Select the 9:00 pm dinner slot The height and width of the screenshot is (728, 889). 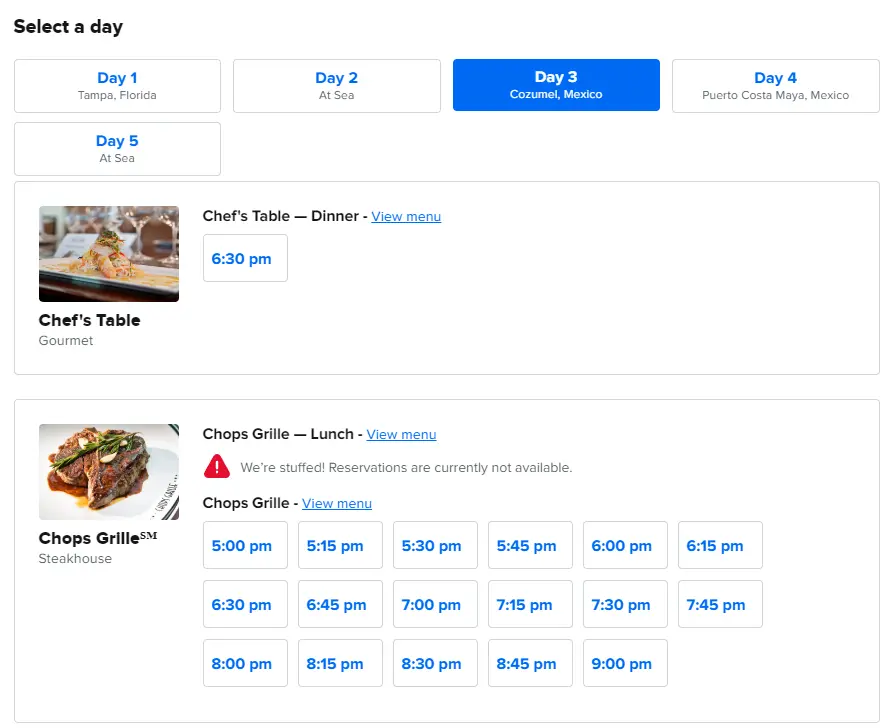tap(625, 663)
